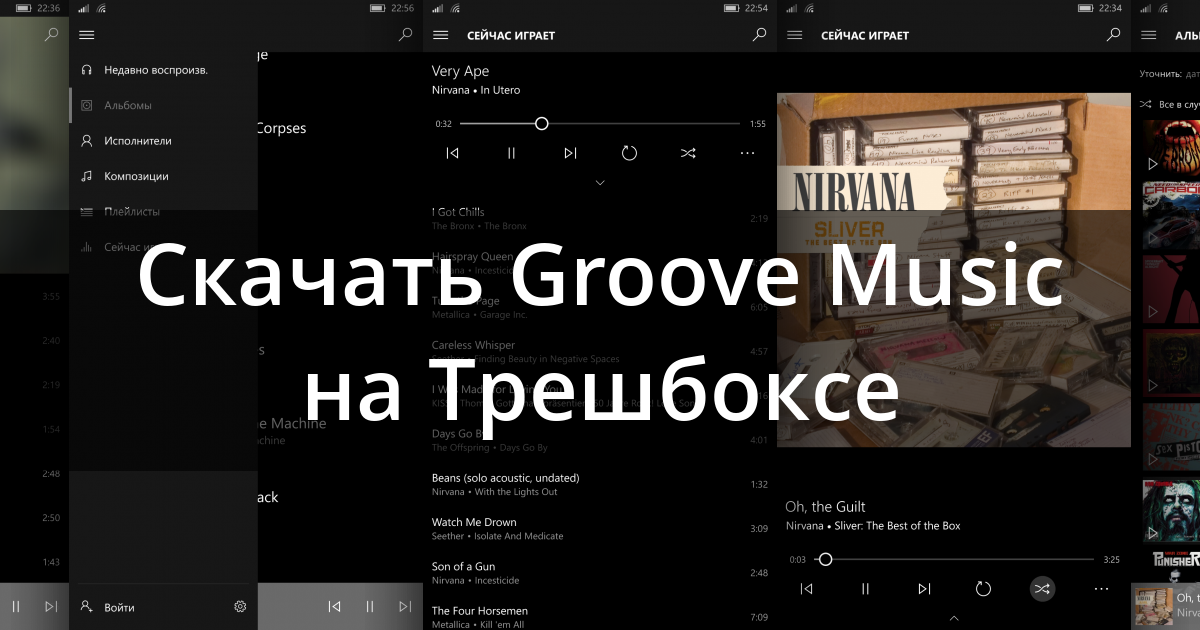
Task: Toggle repeat under Oh, the Guilt
Action: (983, 589)
